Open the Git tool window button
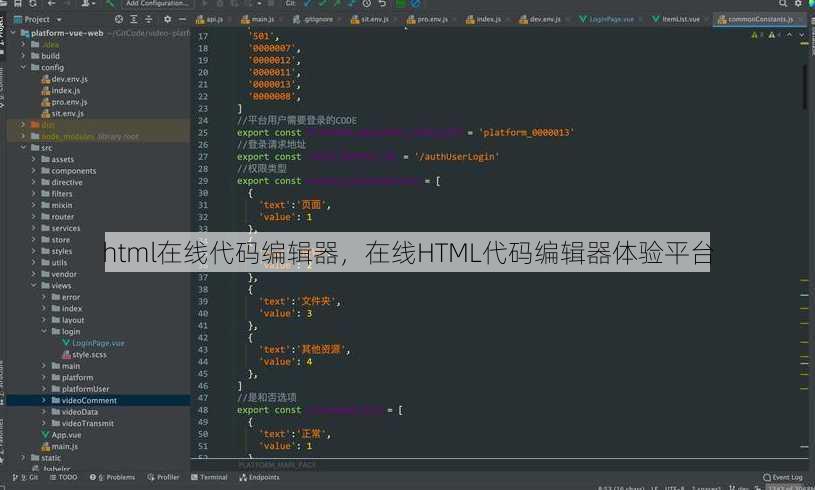815x490 pixels. click(25, 477)
